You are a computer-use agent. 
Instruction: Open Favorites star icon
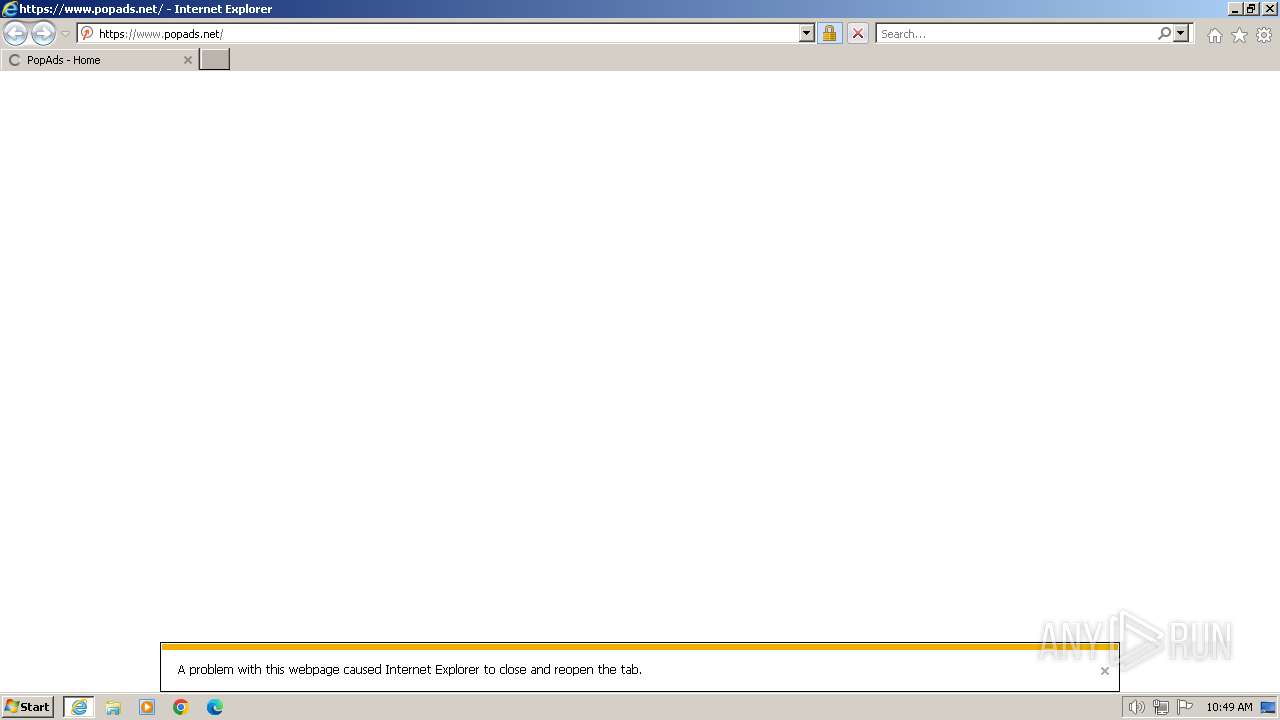tap(1239, 35)
